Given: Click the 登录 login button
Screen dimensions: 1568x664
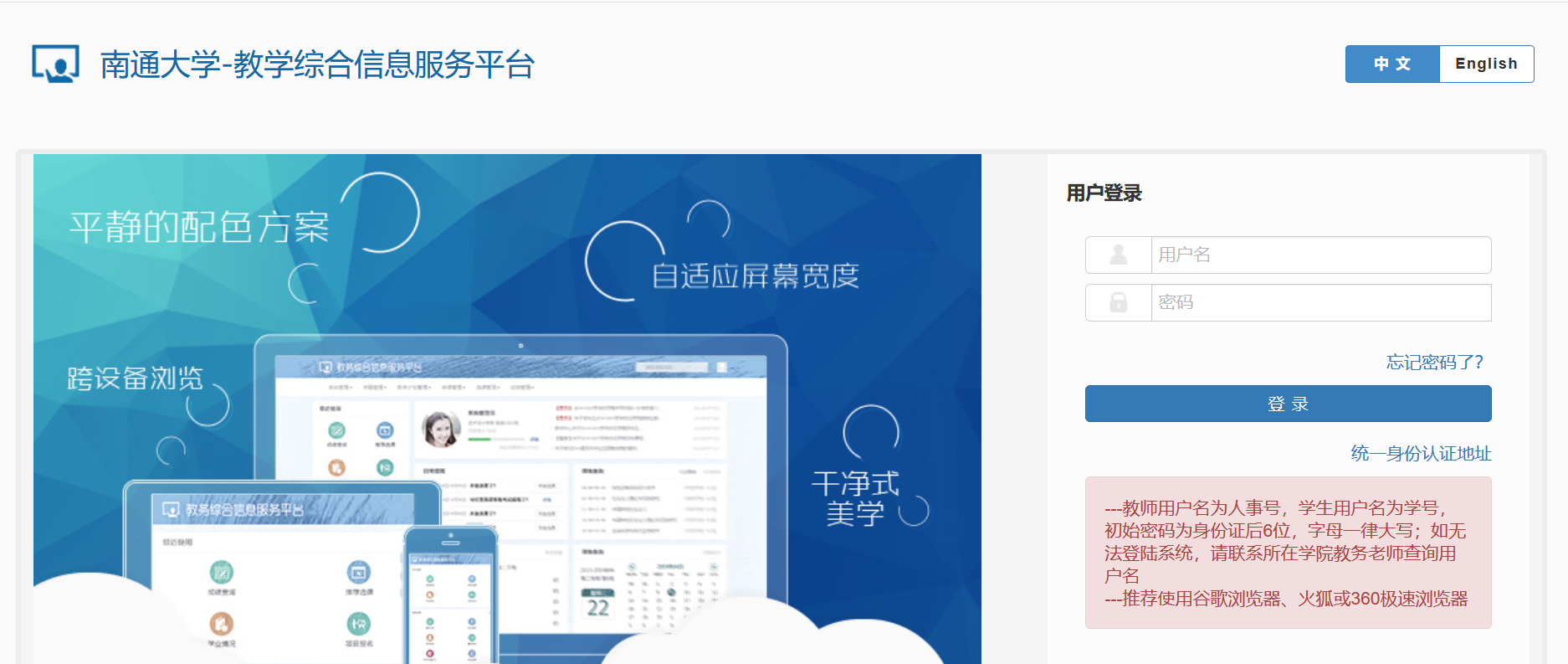Looking at the screenshot, I should (1289, 404).
